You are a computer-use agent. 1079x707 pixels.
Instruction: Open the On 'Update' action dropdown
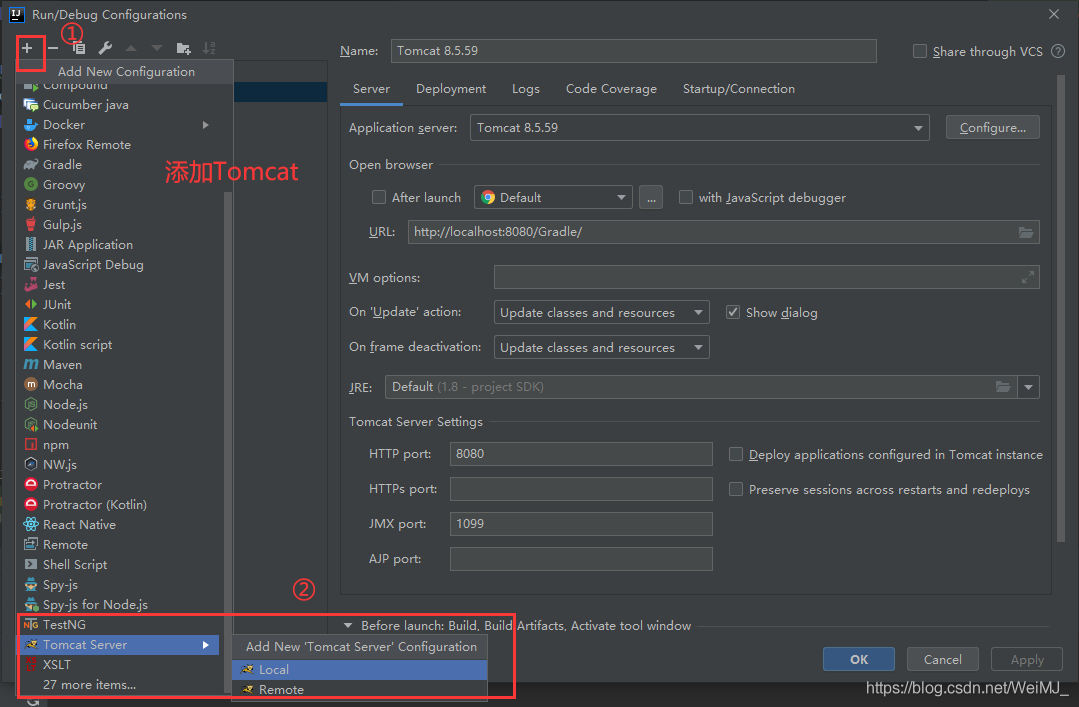(601, 313)
